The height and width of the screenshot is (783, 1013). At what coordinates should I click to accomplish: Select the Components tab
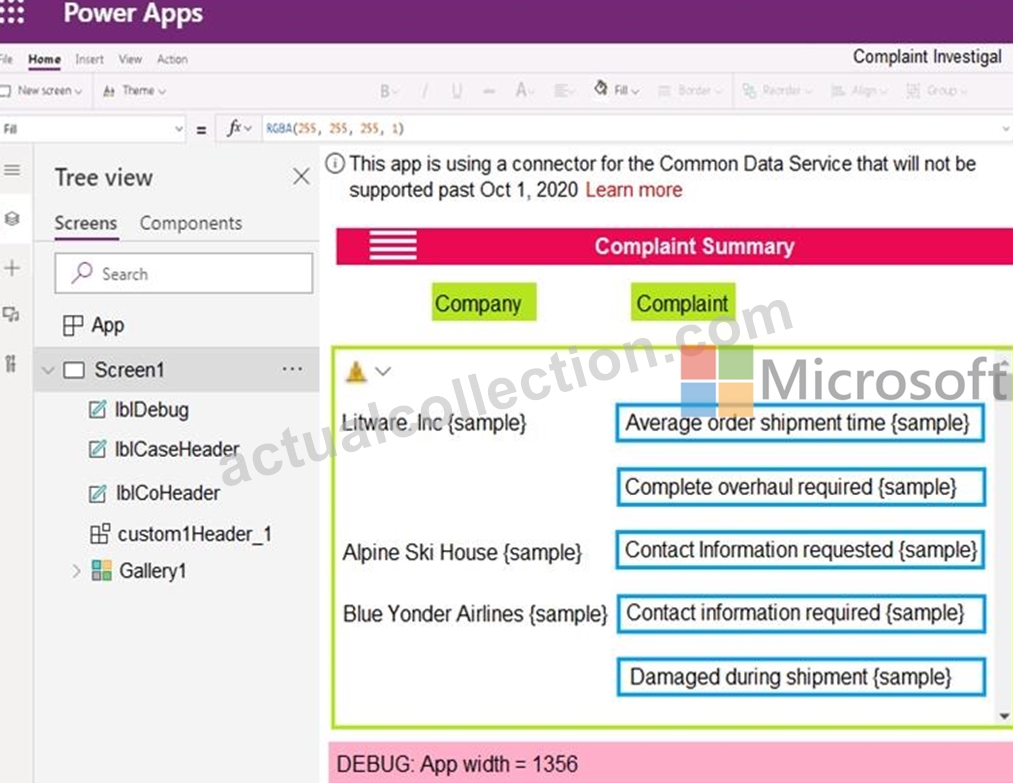(x=191, y=224)
